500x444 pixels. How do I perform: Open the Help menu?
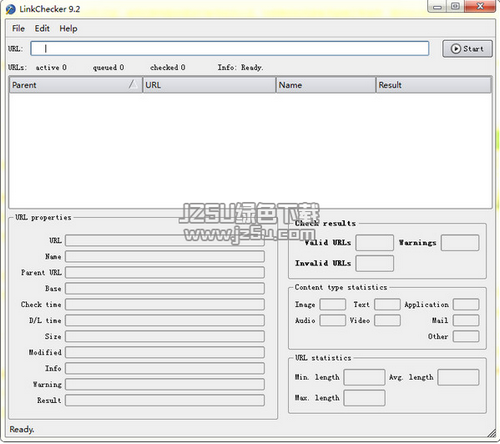[x=68, y=29]
